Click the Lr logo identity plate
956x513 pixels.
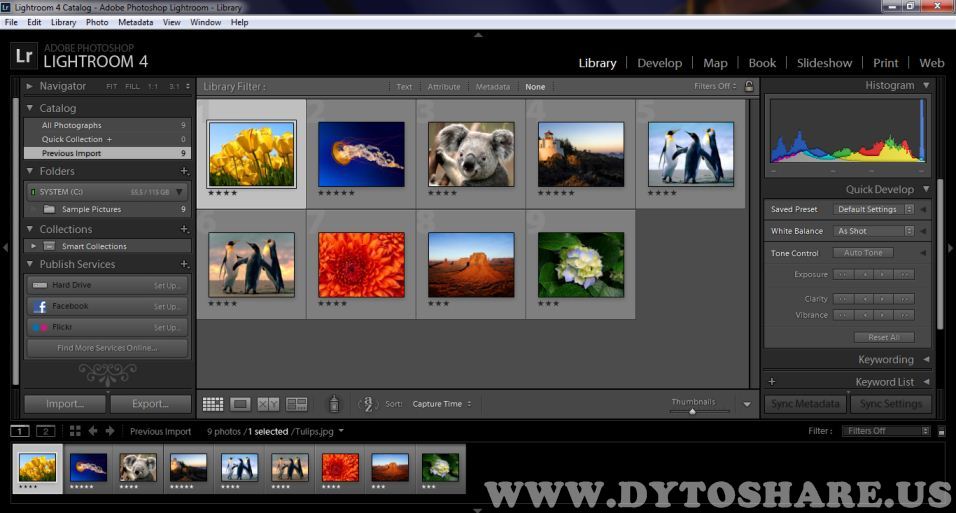pos(24,56)
